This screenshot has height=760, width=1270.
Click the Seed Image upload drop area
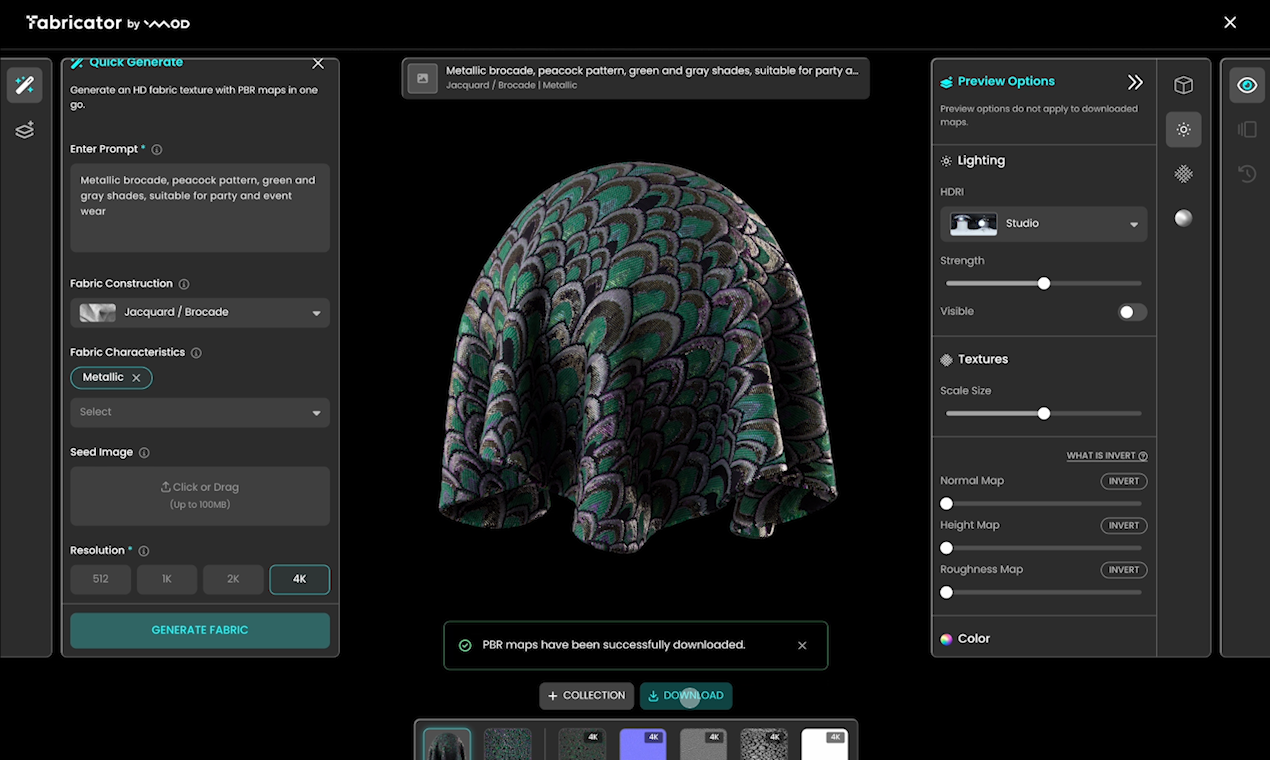tap(200, 496)
